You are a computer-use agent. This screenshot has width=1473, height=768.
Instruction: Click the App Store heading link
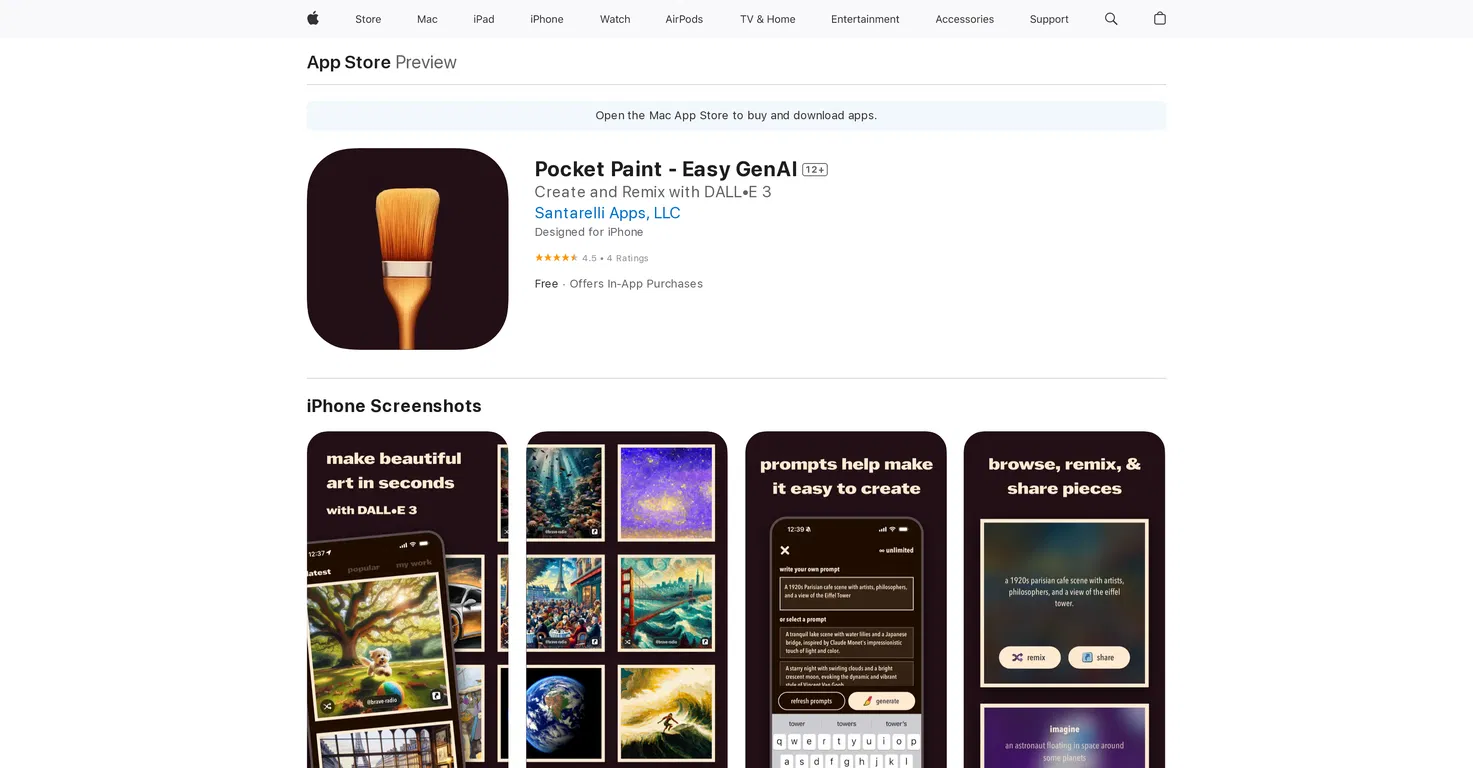[x=349, y=62]
